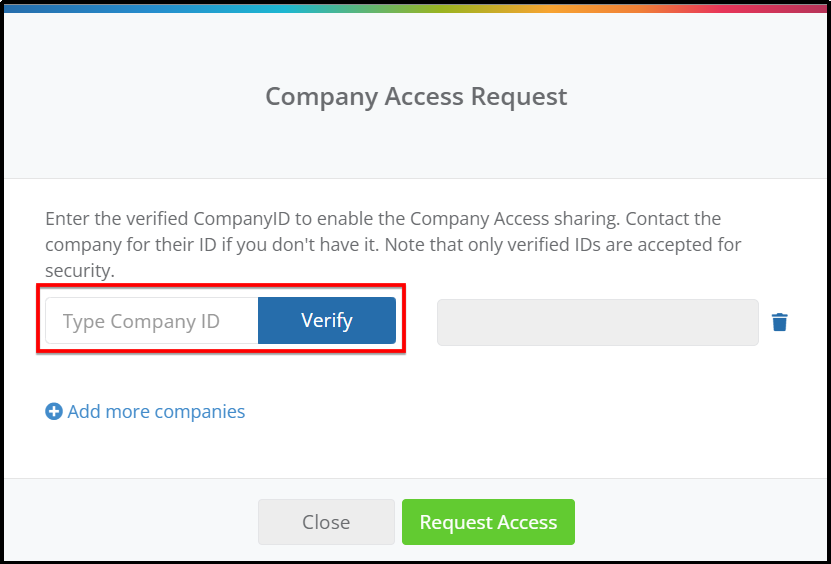Focus the Type Company ID field
The width and height of the screenshot is (831, 564).
[152, 320]
